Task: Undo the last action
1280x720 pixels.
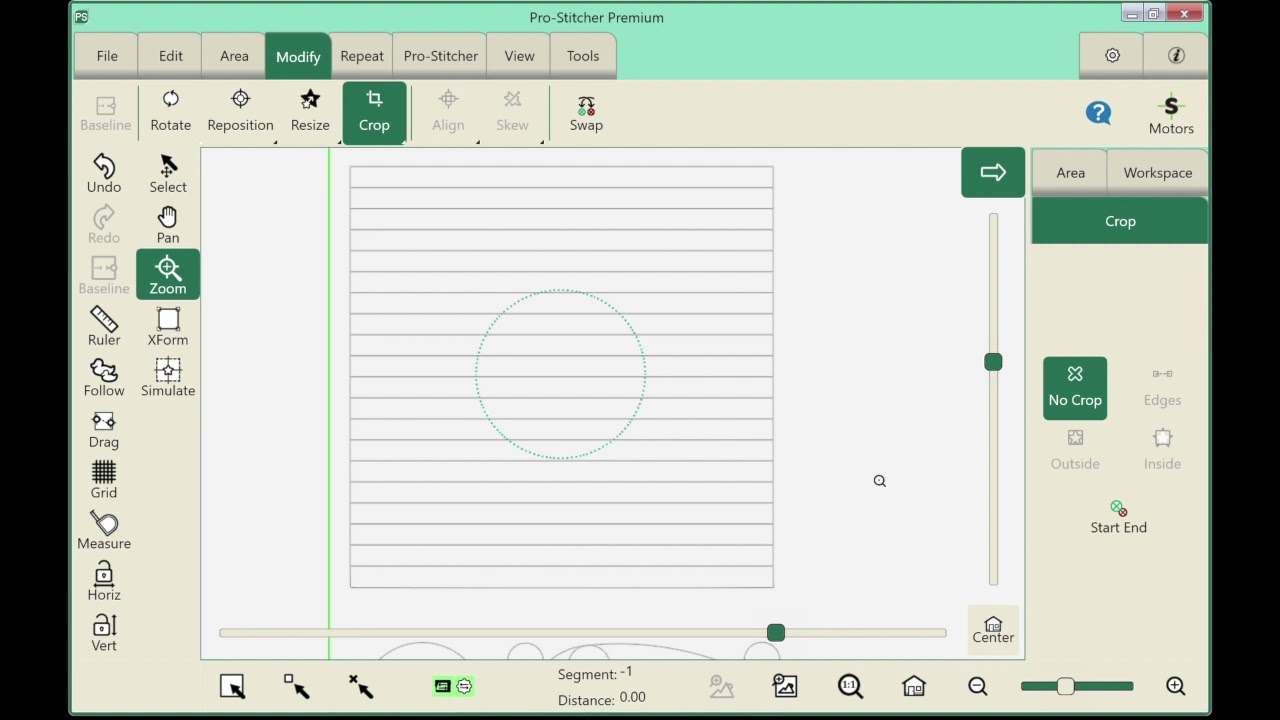Action: [x=104, y=173]
